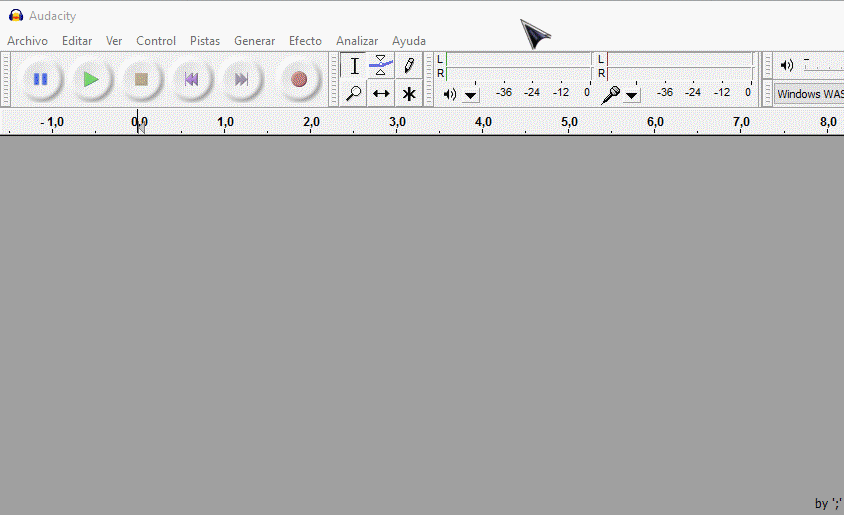This screenshot has height=515, width=844.
Task: Open the Efecto menu
Action: [305, 41]
